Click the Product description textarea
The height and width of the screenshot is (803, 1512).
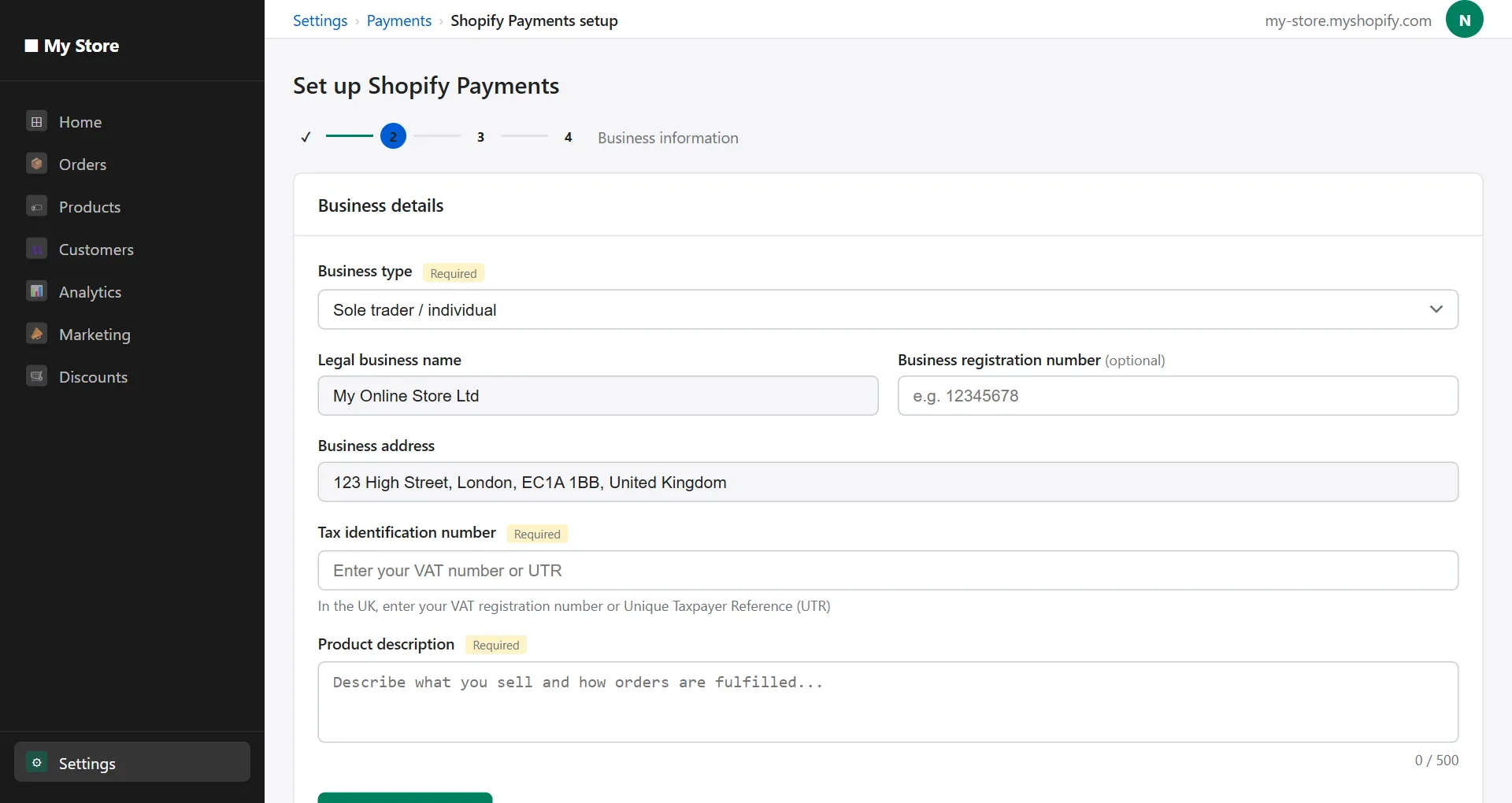pyautogui.click(x=888, y=701)
